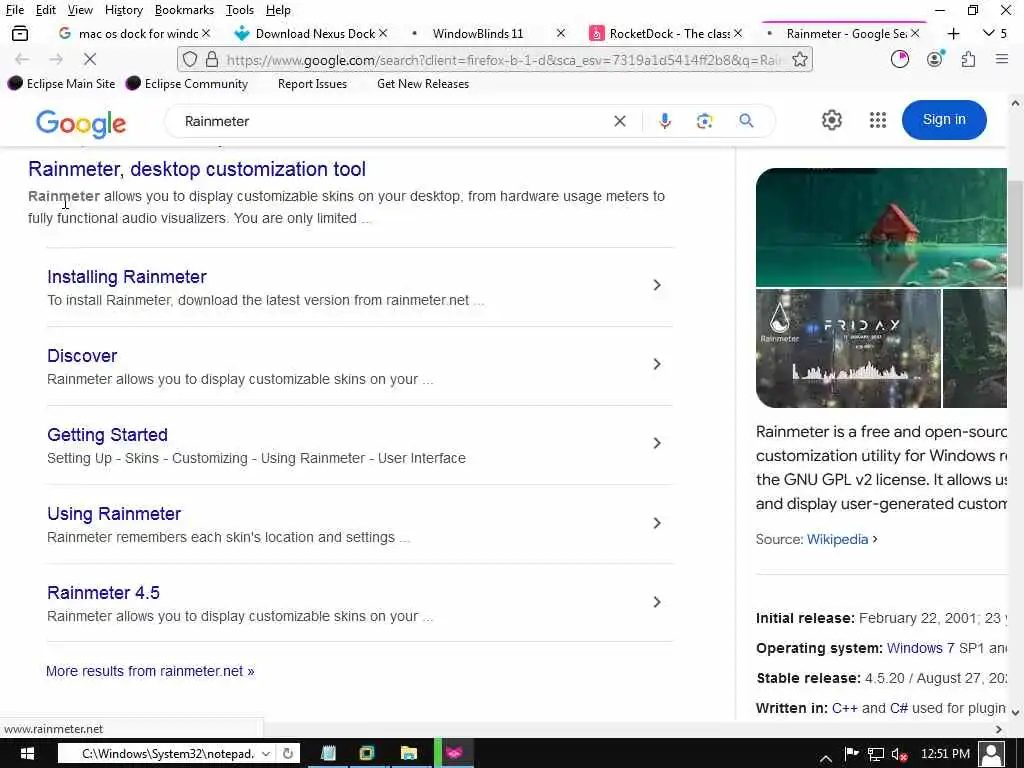Open the File menu

(15, 10)
